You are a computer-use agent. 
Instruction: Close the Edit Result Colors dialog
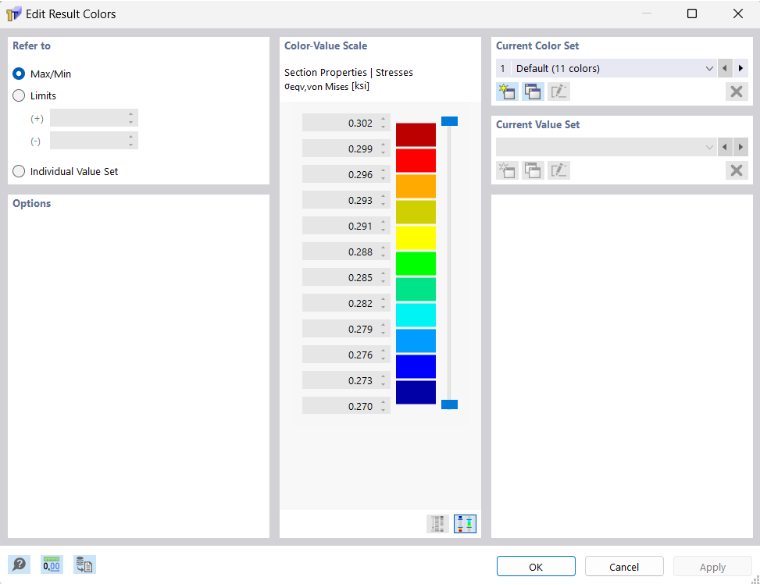coord(738,14)
